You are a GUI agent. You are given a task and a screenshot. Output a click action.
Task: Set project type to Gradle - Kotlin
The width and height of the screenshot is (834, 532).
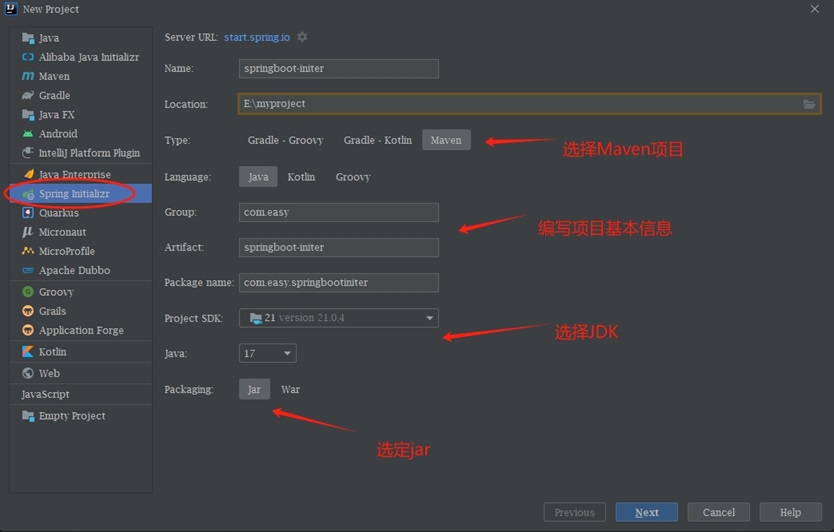tap(378, 140)
